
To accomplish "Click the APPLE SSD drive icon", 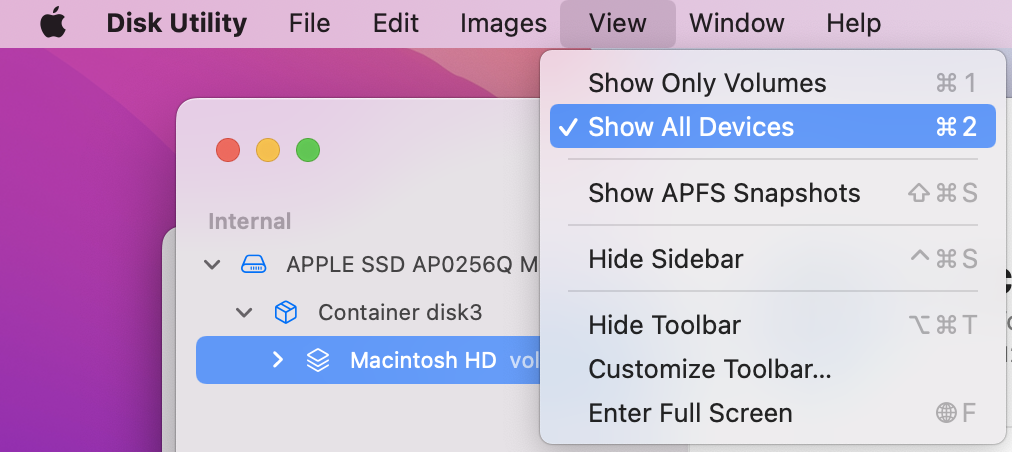I will pyautogui.click(x=254, y=265).
